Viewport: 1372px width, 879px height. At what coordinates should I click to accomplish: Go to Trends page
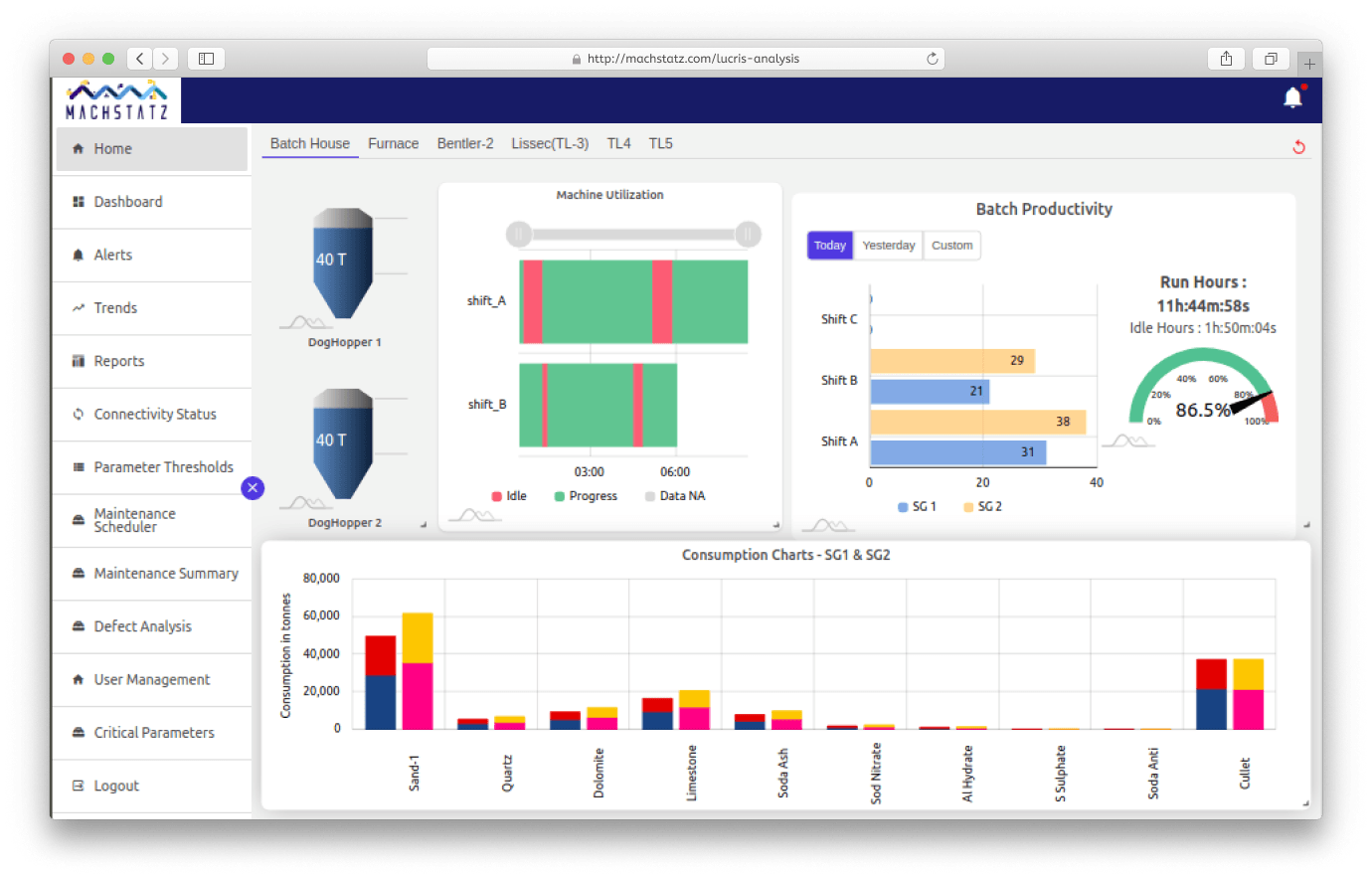[115, 308]
